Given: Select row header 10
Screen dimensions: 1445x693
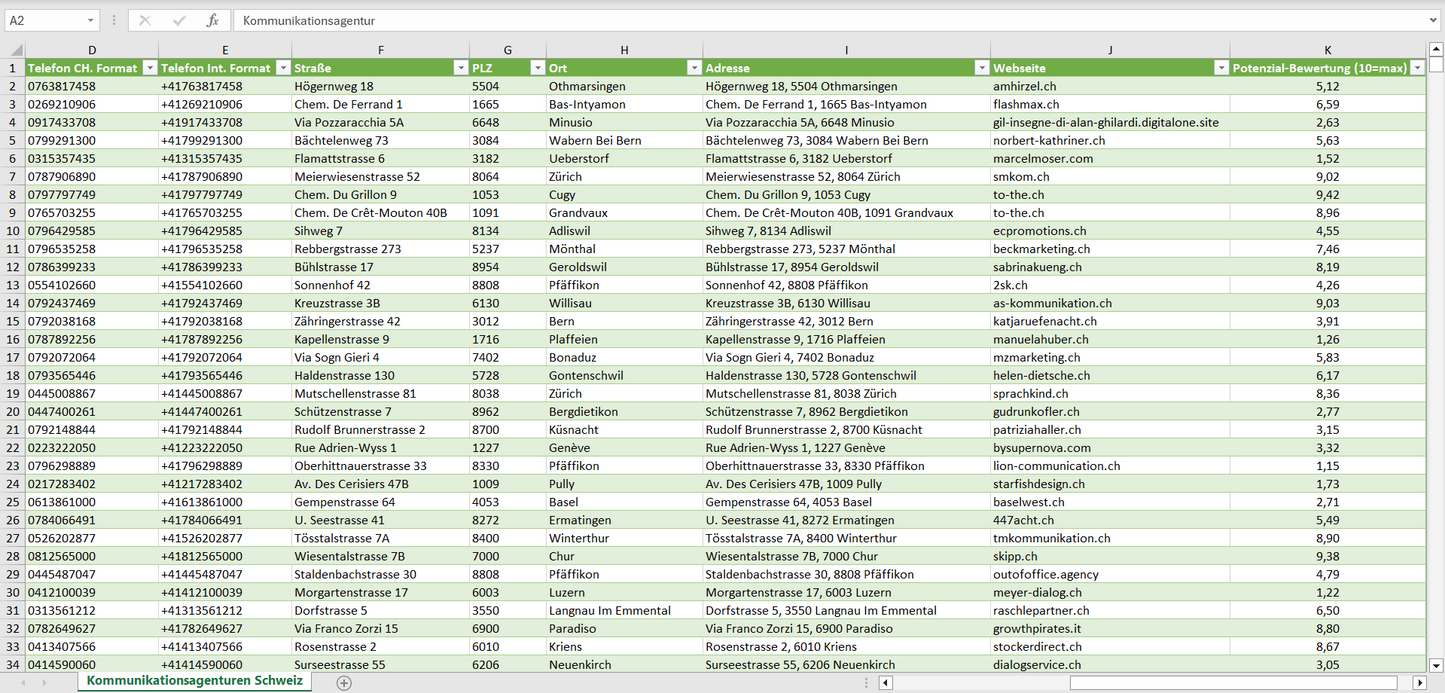Looking at the screenshot, I should coord(13,231).
